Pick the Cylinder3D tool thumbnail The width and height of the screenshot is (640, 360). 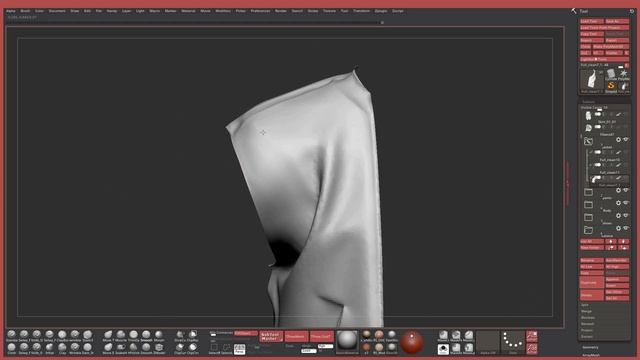pyautogui.click(x=611, y=74)
